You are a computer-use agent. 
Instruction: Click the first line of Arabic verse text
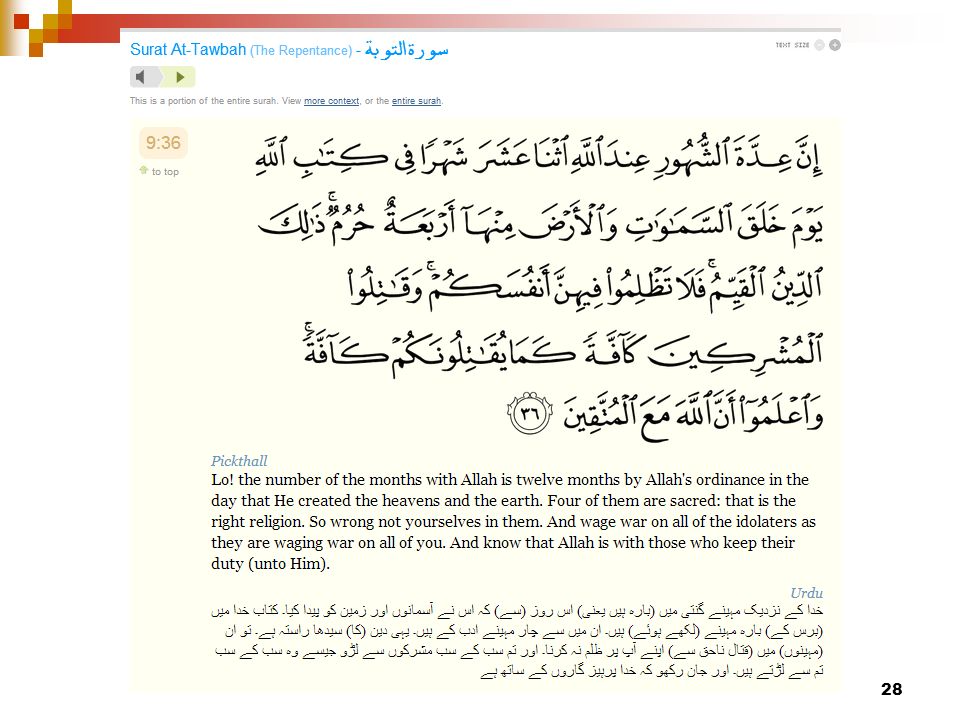539,154
